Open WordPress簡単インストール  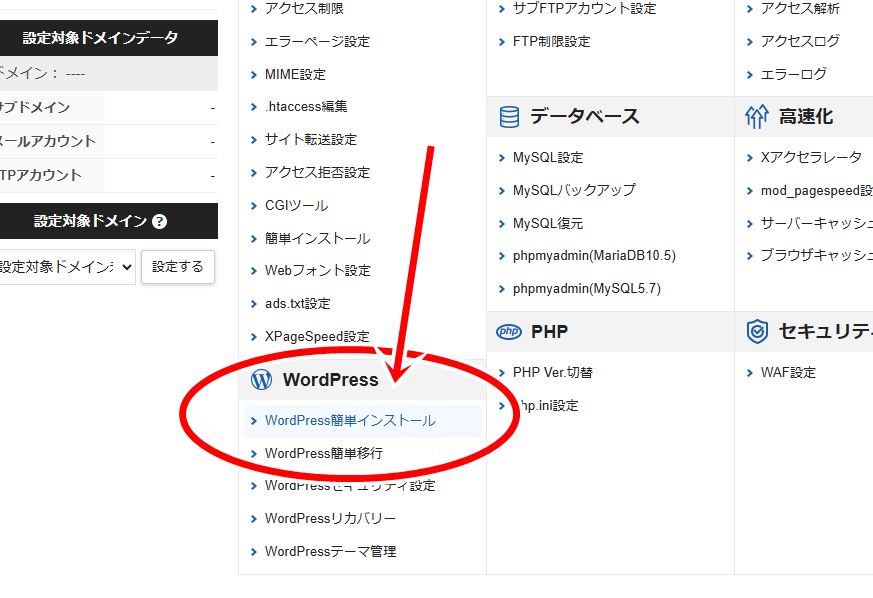click(350, 421)
